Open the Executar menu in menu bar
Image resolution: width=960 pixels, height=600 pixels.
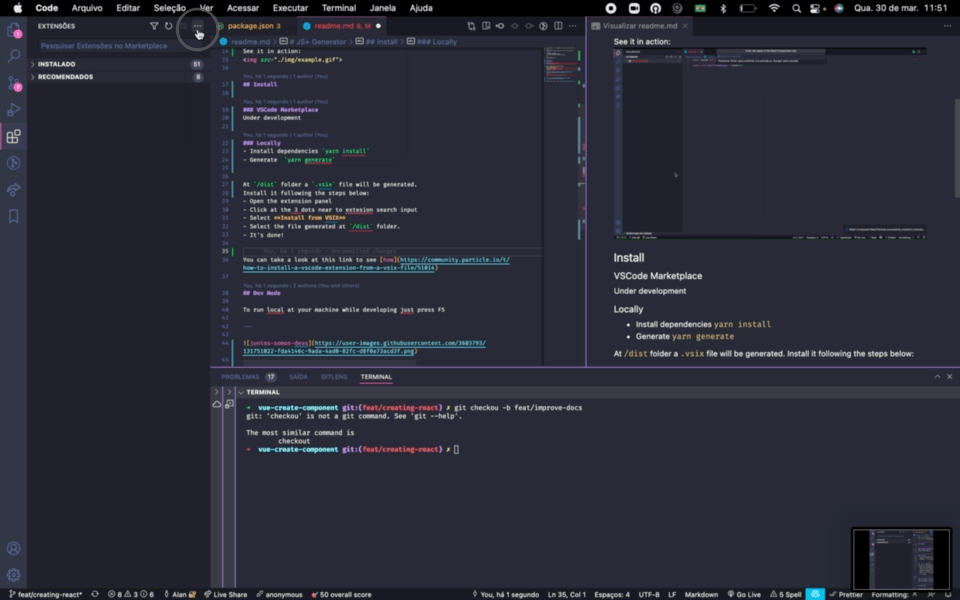coord(290,8)
